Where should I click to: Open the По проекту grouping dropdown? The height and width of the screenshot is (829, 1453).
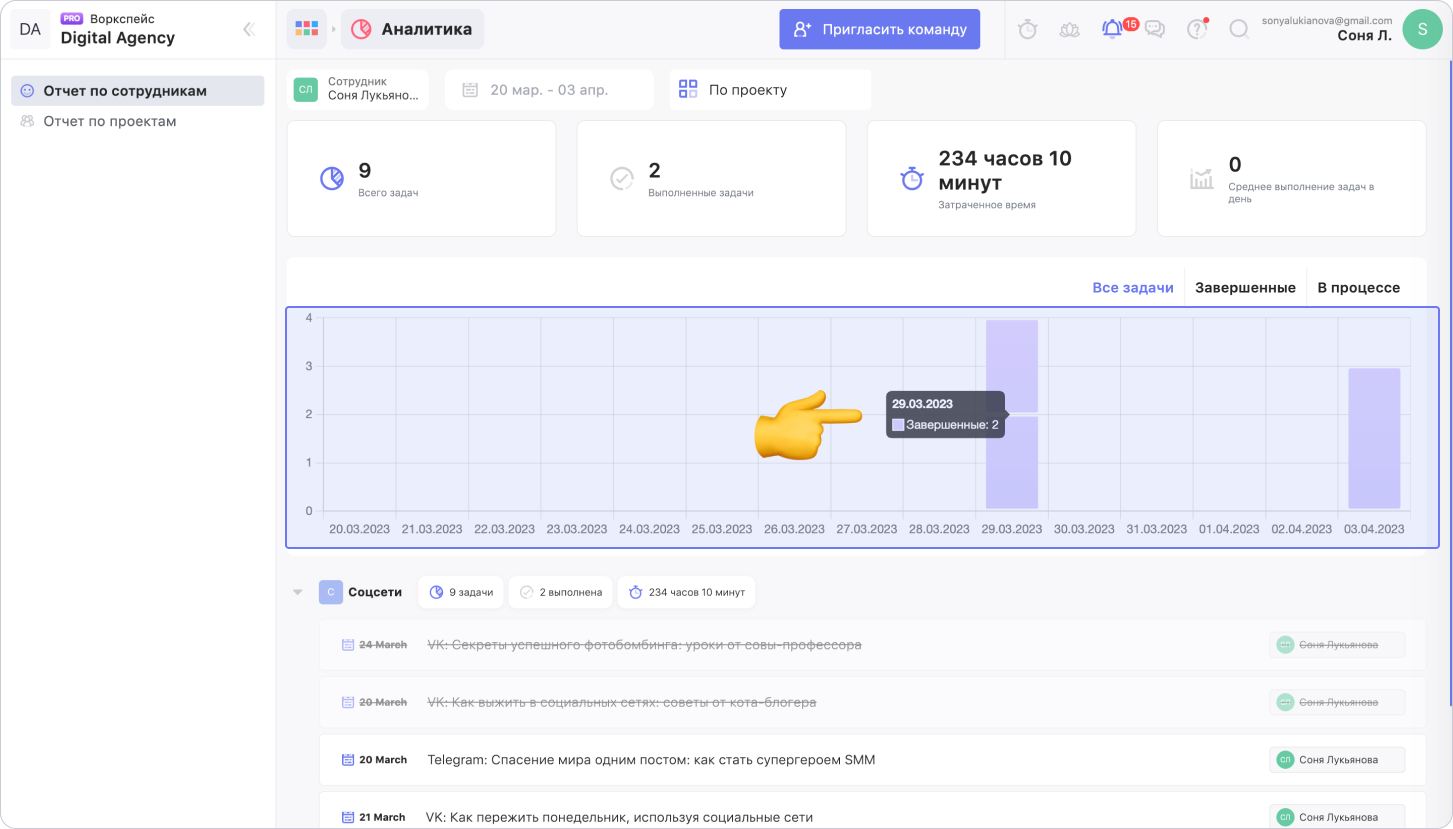coord(770,90)
